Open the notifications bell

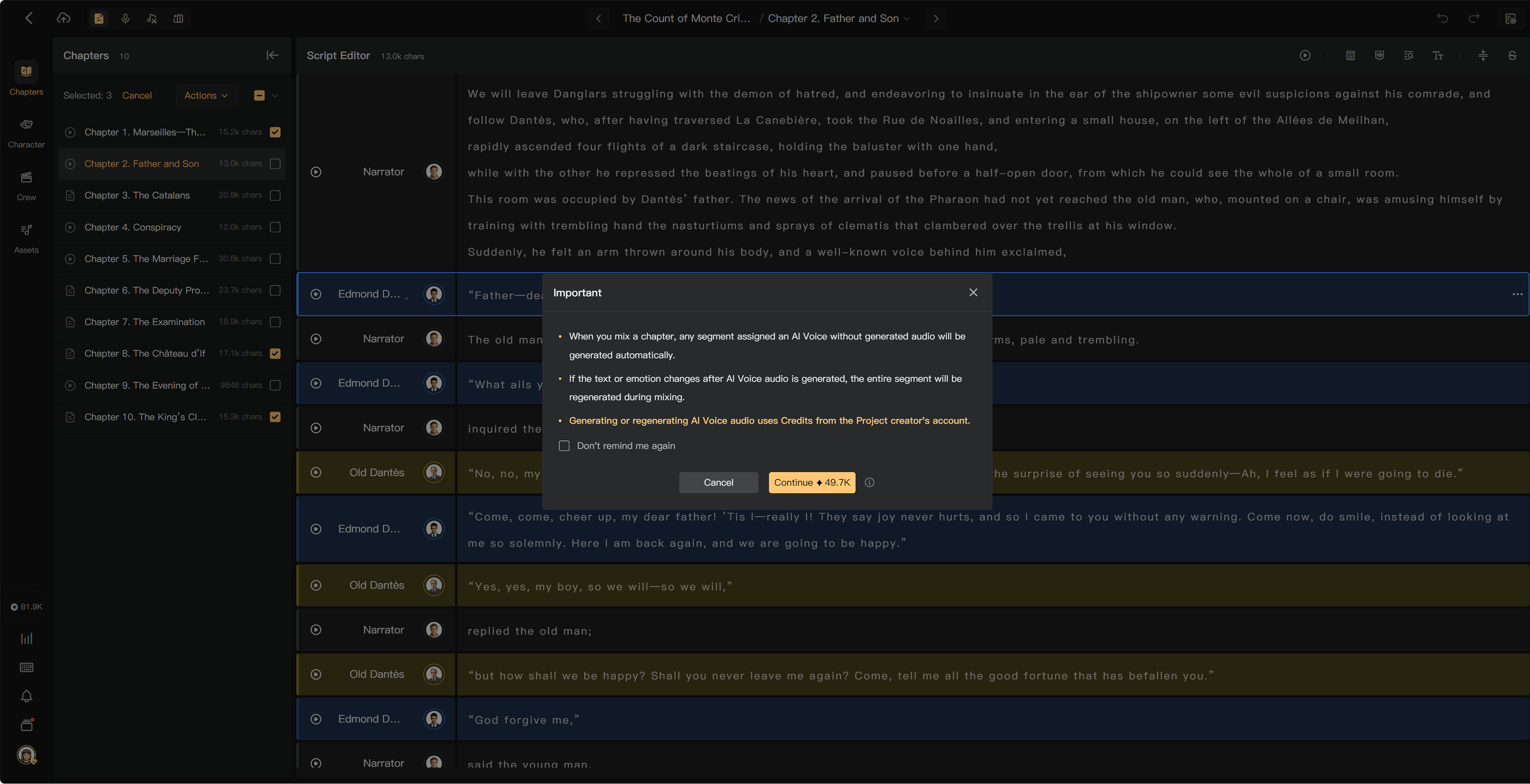pyautogui.click(x=26, y=696)
